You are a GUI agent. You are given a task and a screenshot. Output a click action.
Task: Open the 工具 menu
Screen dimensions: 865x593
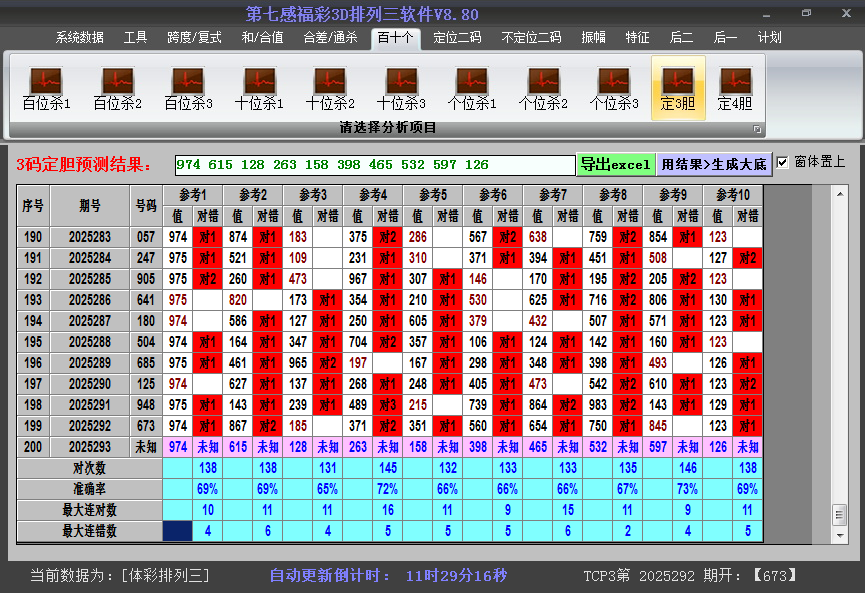[x=135, y=37]
